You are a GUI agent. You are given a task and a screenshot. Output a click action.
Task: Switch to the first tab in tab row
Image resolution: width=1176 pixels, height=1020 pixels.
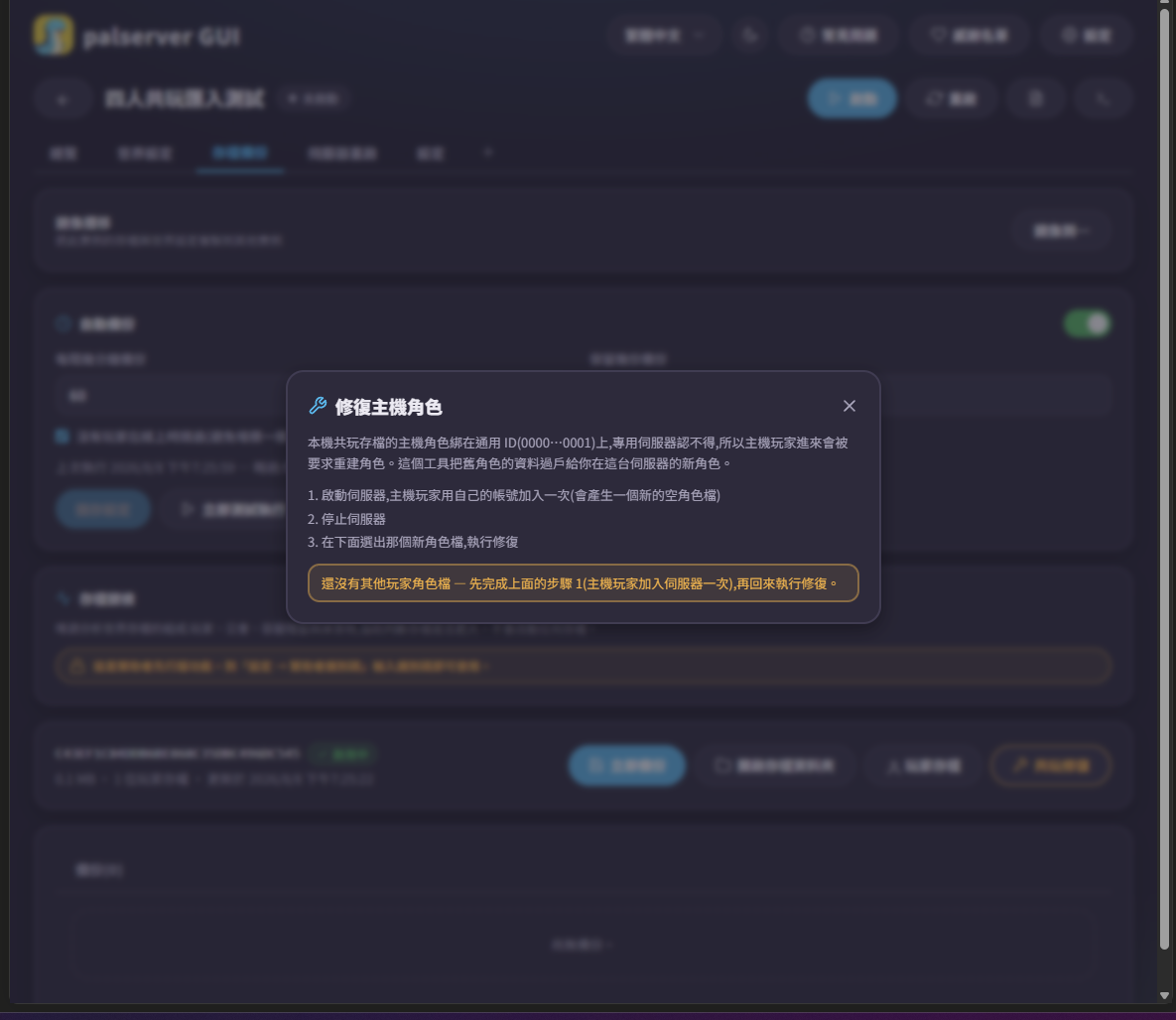click(x=63, y=153)
